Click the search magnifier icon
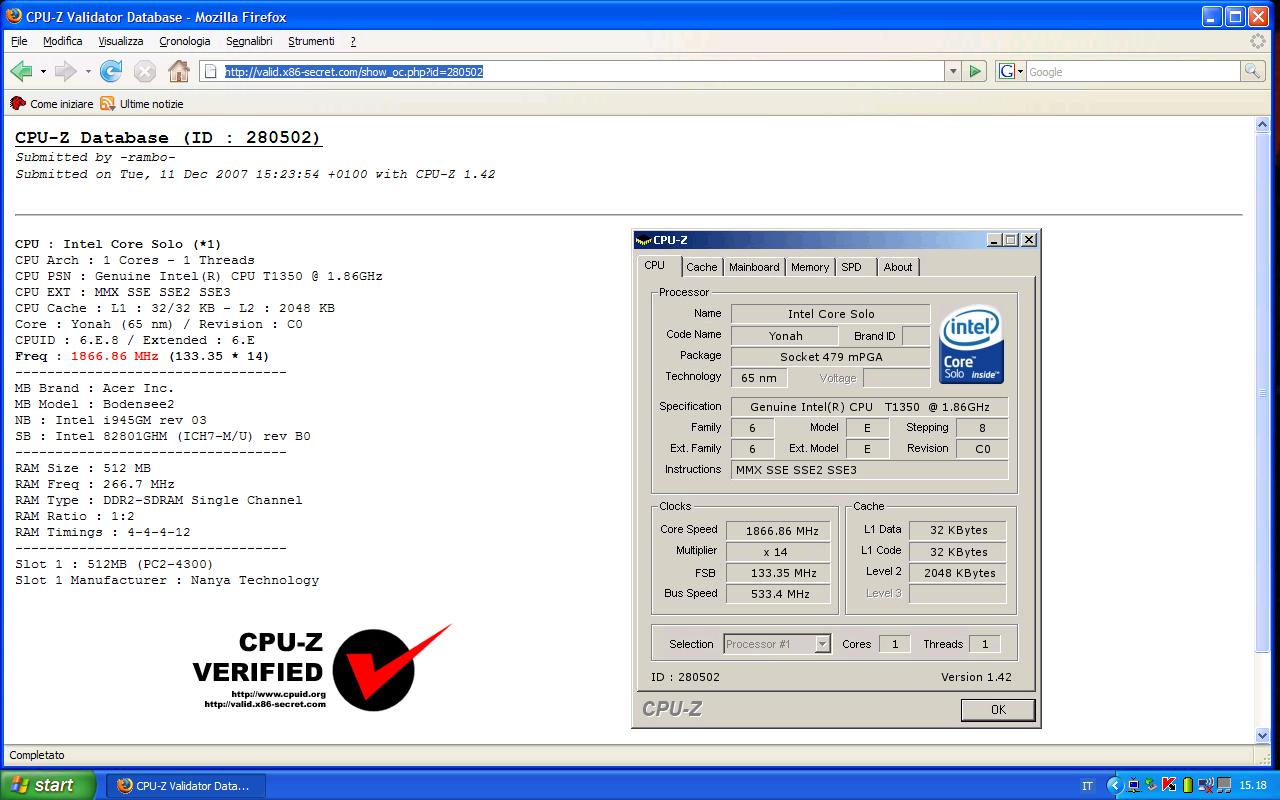The image size is (1280, 800). pyautogui.click(x=1252, y=71)
